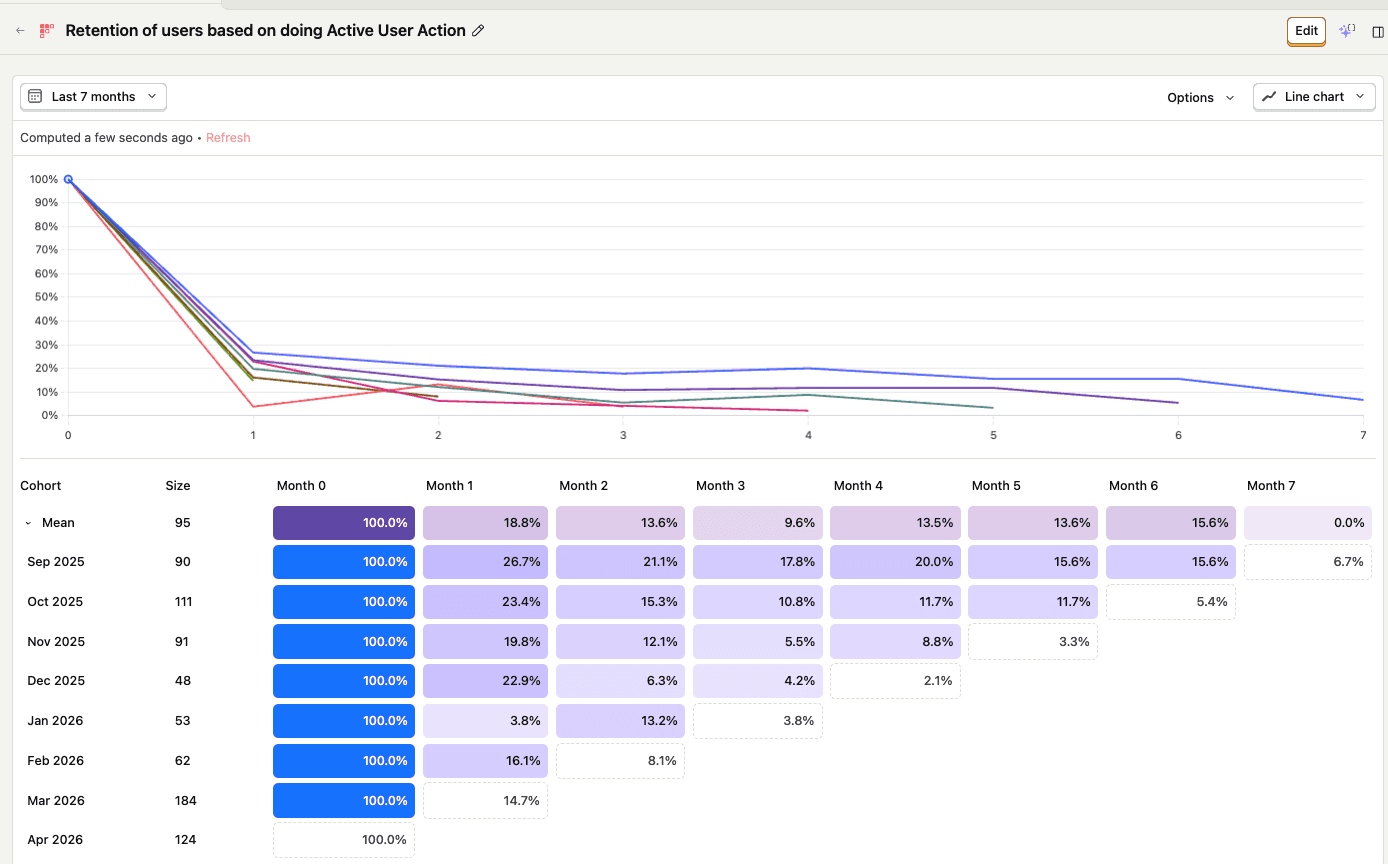This screenshot has width=1388, height=864.
Task: Click the pencil icon to rename insight
Action: 478,31
